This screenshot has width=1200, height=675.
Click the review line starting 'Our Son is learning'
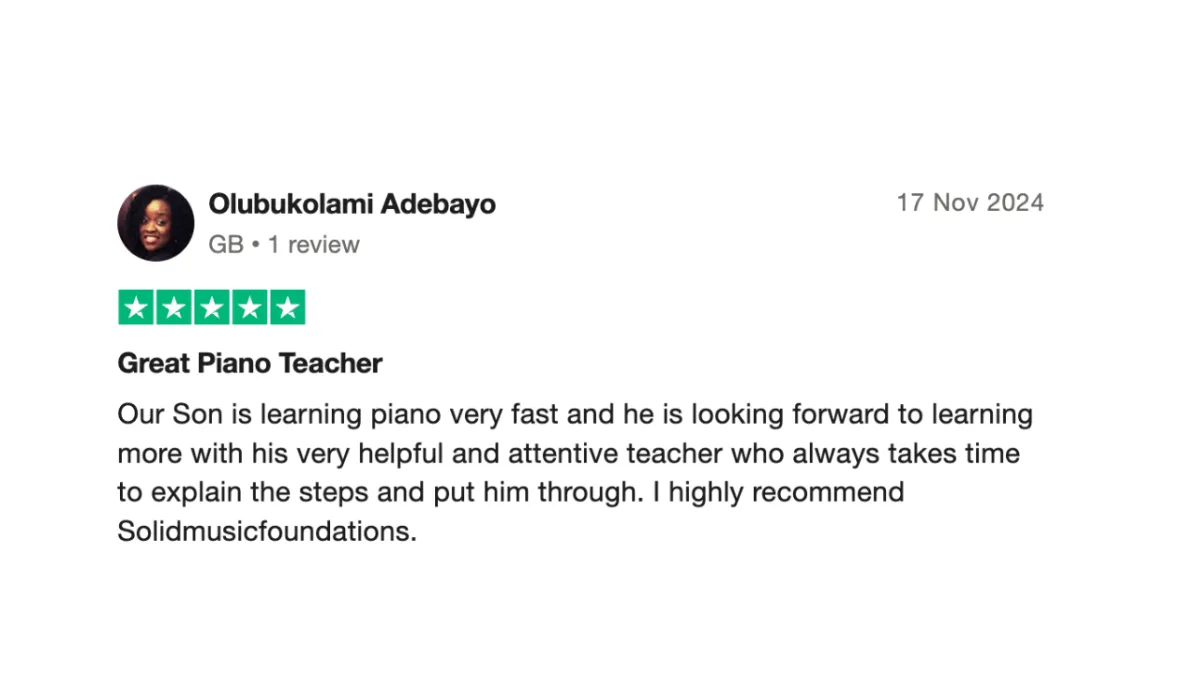pyautogui.click(x=575, y=415)
